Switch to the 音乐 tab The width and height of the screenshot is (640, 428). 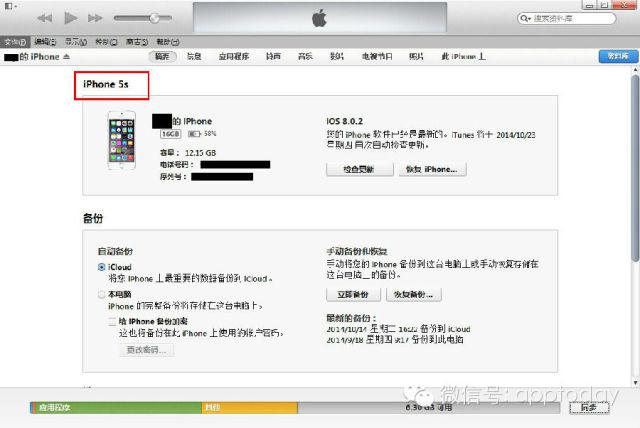(305, 57)
